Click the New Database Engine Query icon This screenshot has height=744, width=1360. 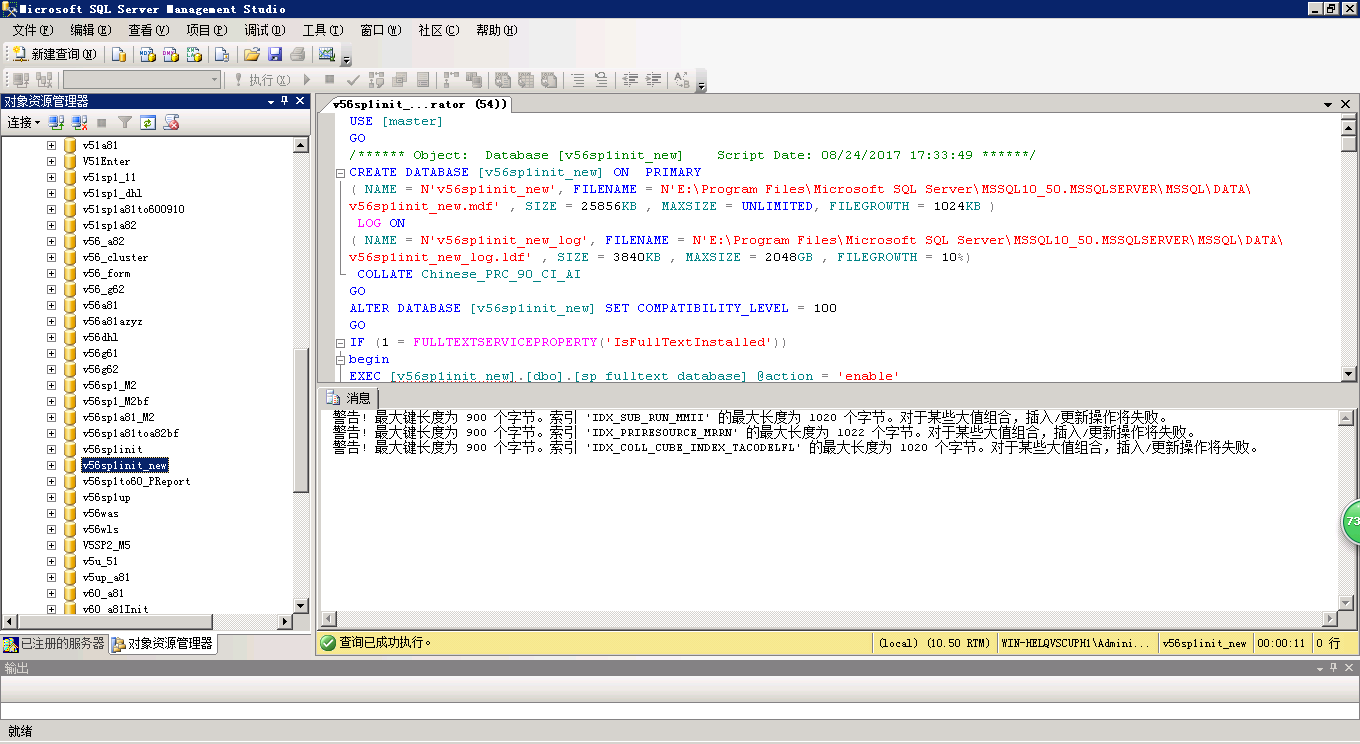pyautogui.click(x=119, y=54)
